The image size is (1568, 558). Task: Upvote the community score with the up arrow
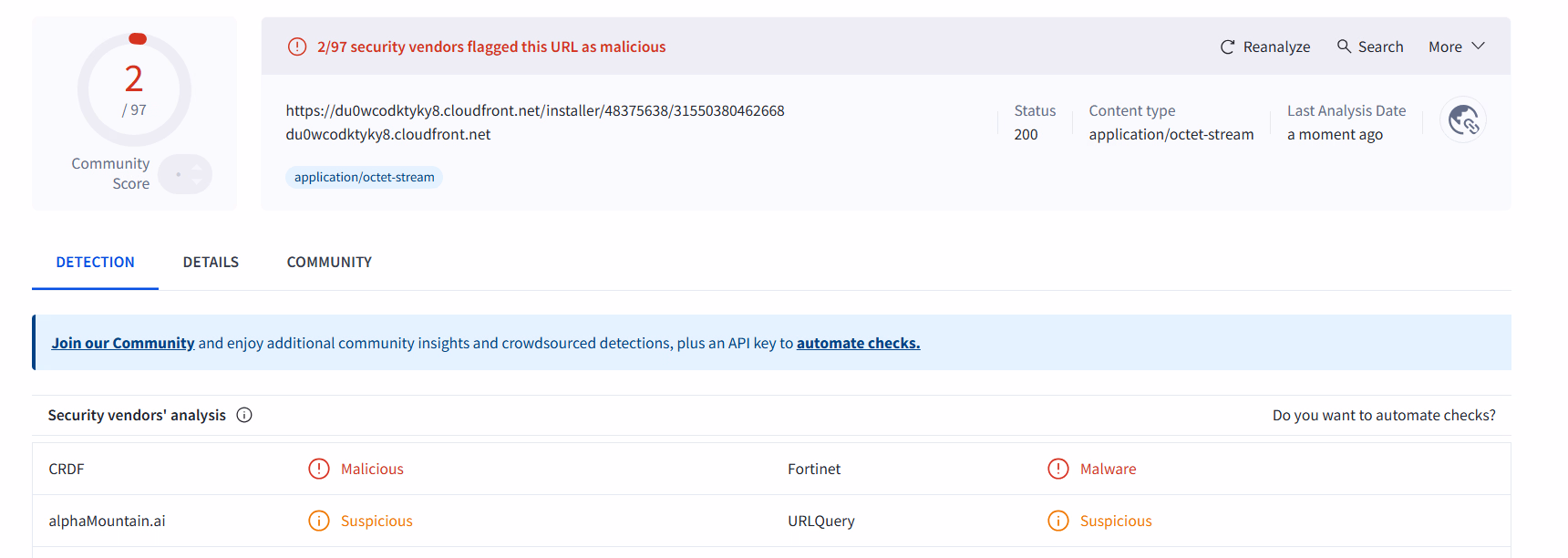point(197,168)
